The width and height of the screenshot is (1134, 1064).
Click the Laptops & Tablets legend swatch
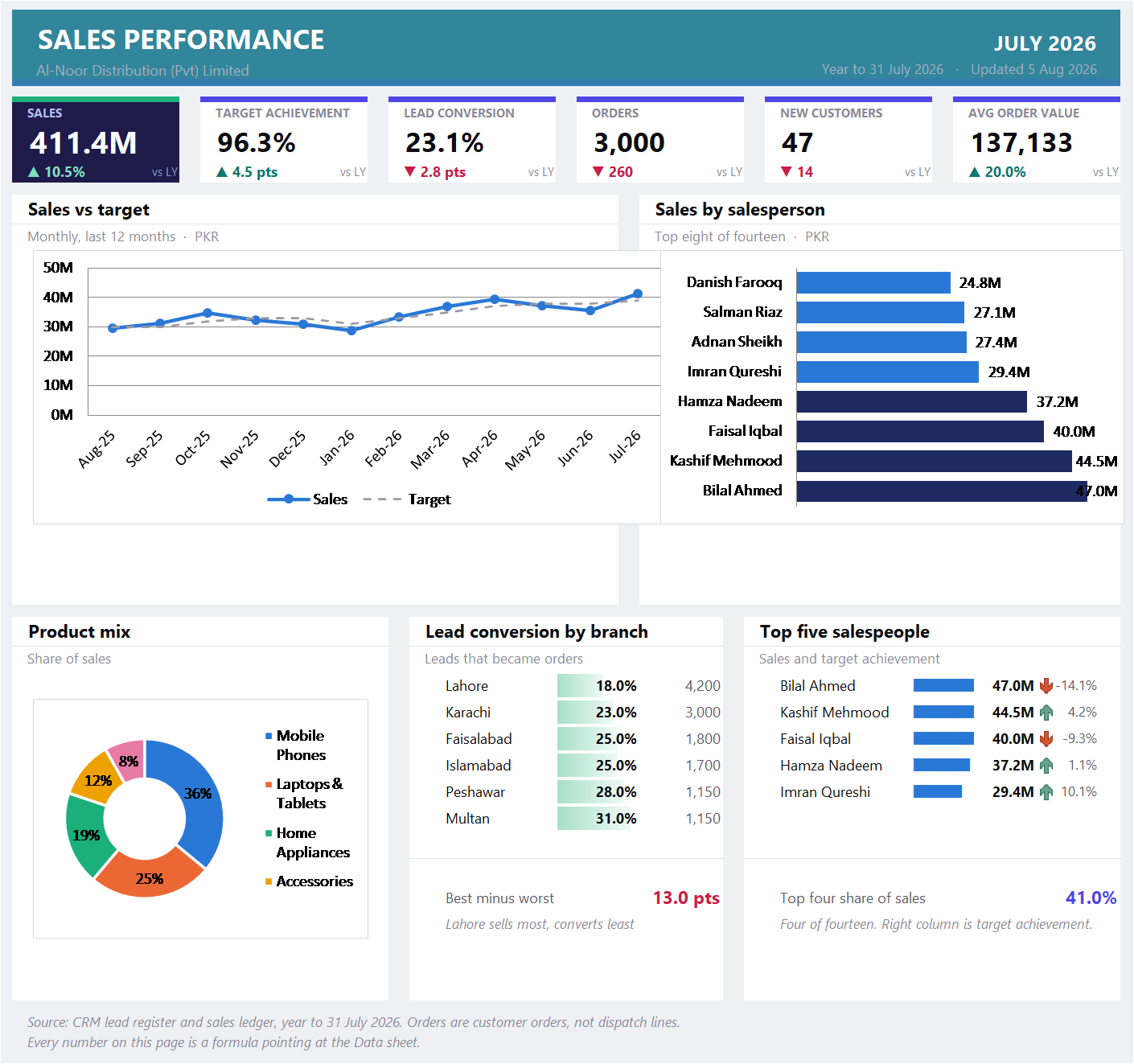click(269, 784)
